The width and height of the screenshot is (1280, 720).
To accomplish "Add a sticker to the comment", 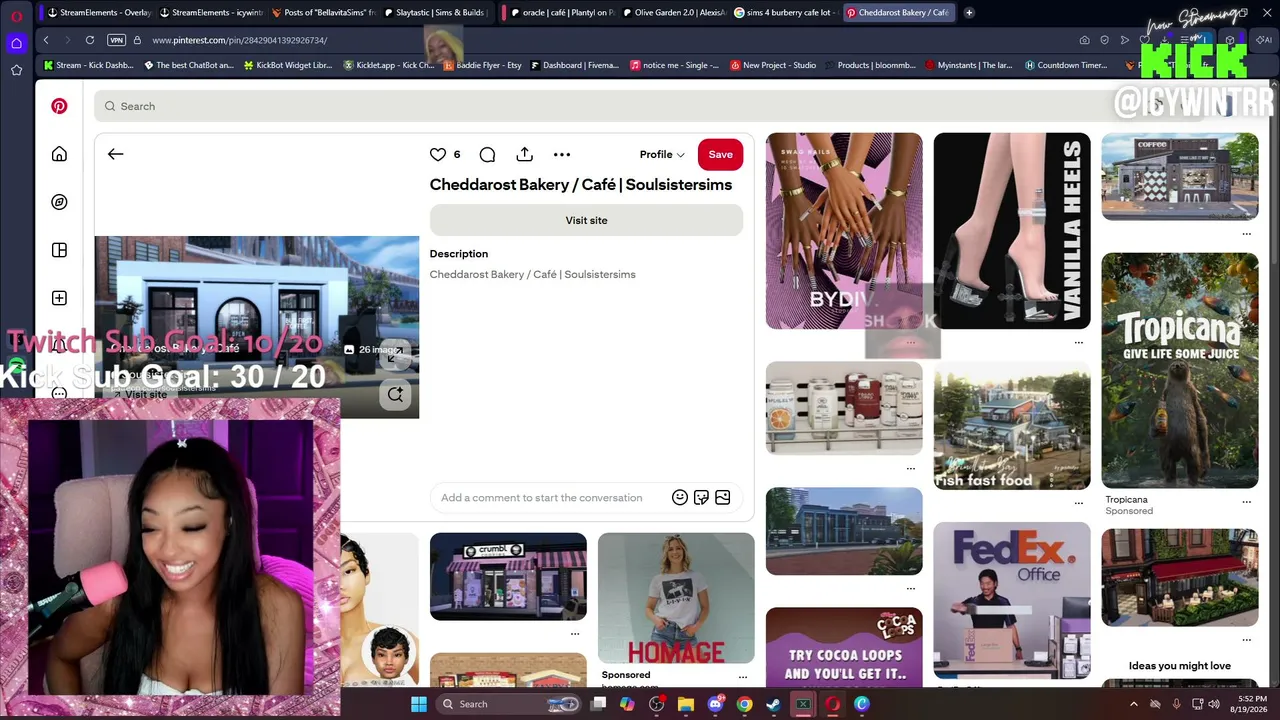I will tap(701, 497).
